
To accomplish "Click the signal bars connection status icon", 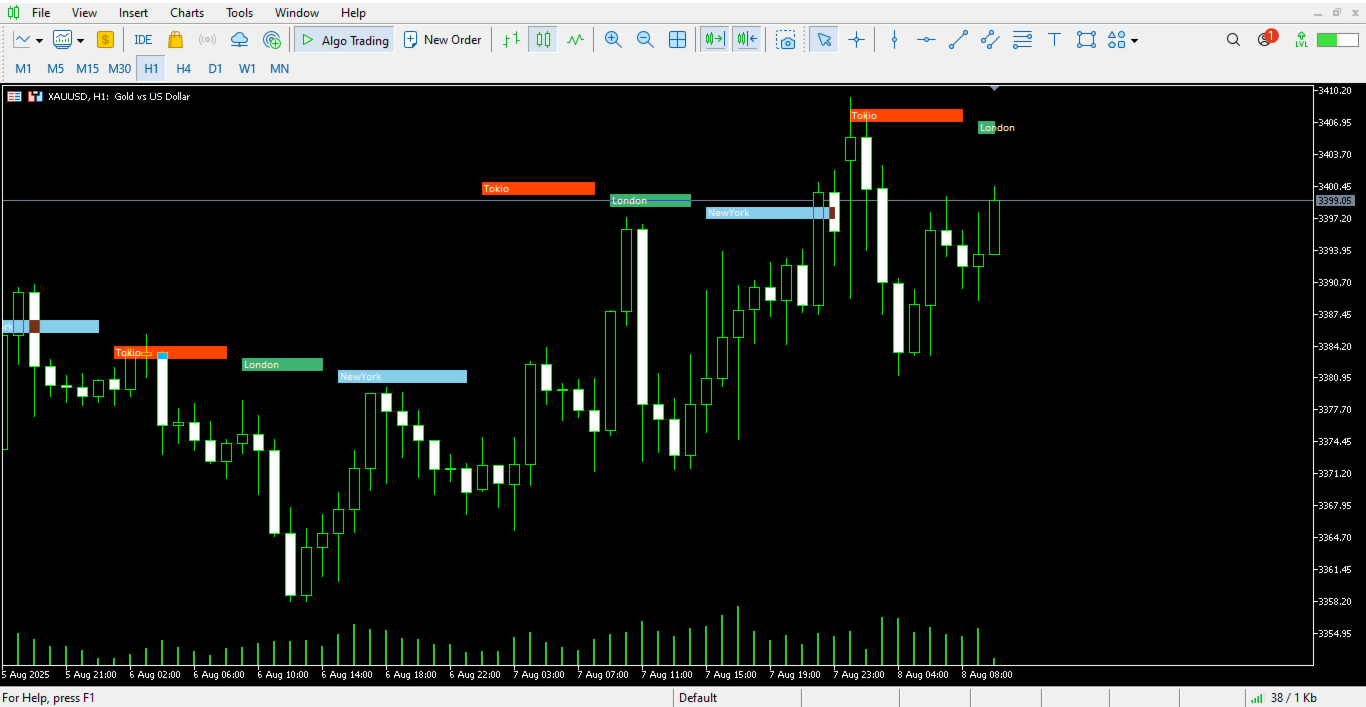I will 1256,698.
